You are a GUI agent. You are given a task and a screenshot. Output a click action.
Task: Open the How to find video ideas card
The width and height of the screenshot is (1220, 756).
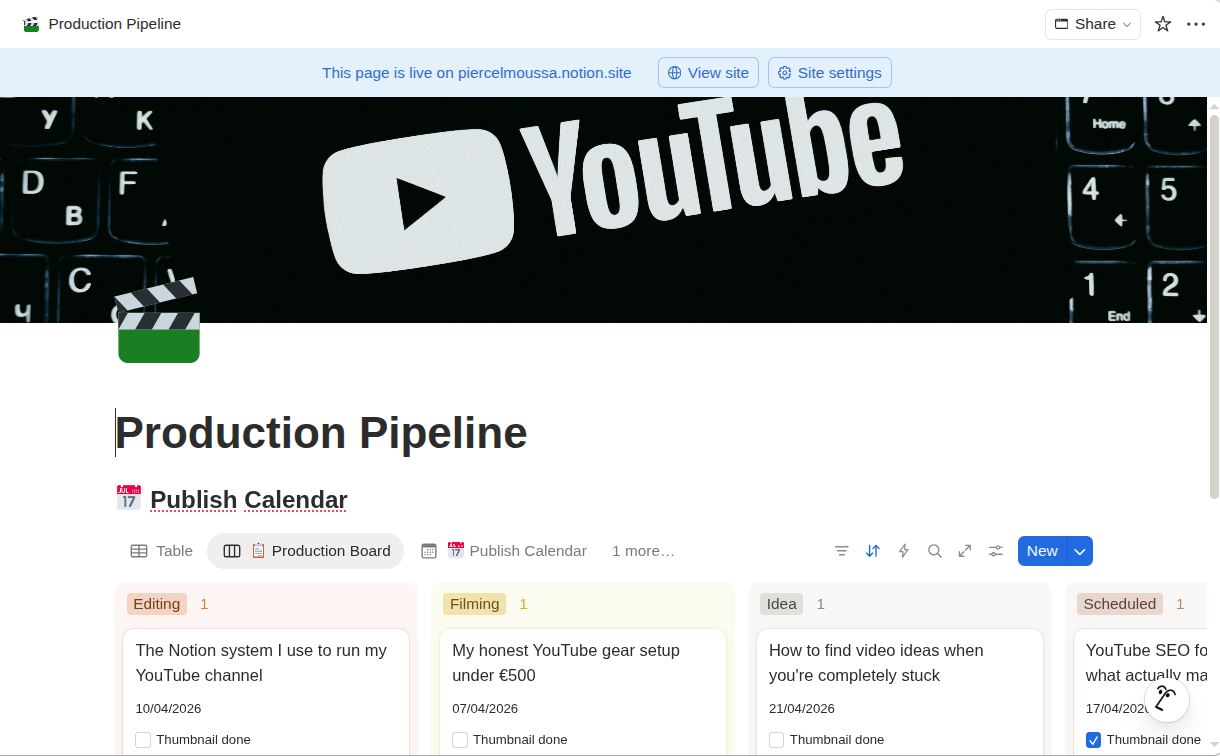point(900,692)
